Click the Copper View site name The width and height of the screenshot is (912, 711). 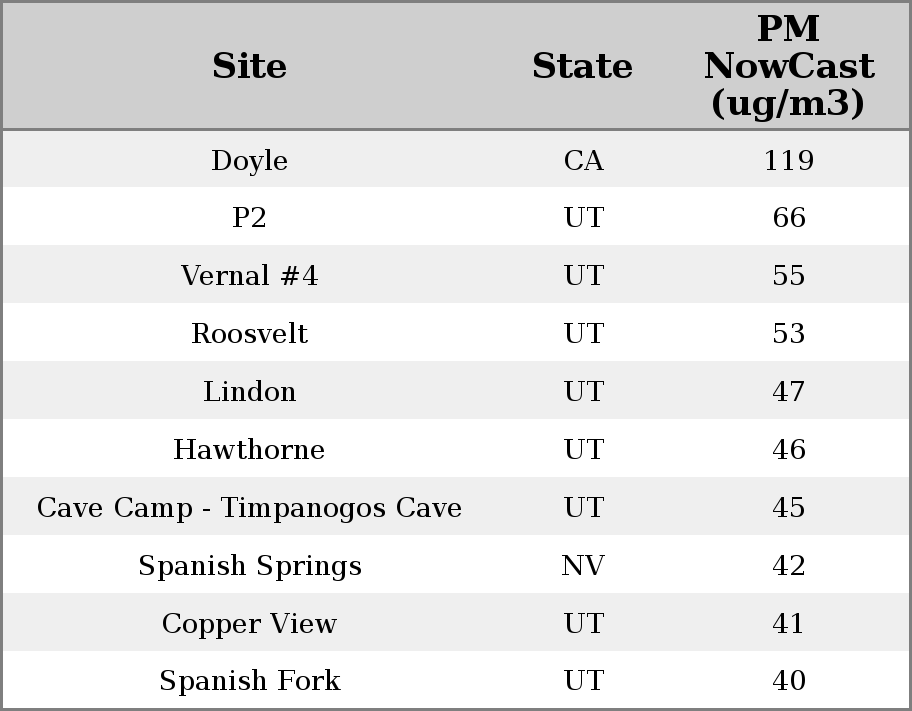[249, 624]
